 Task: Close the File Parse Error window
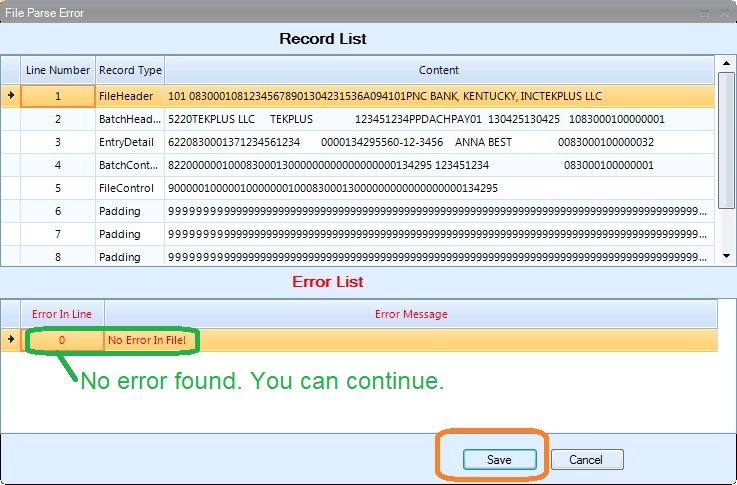point(723,13)
